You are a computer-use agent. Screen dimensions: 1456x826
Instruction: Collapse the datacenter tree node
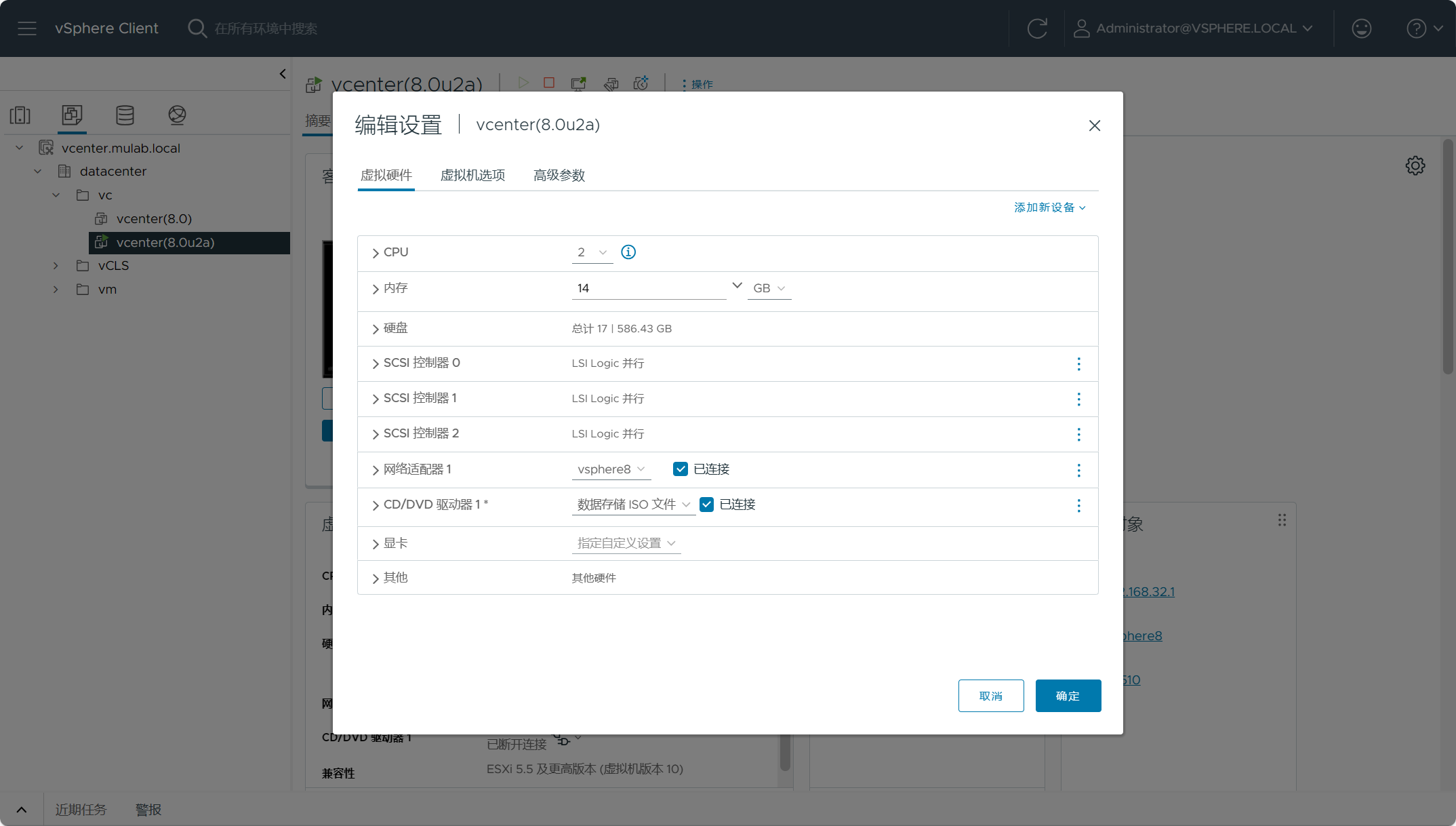(38, 172)
